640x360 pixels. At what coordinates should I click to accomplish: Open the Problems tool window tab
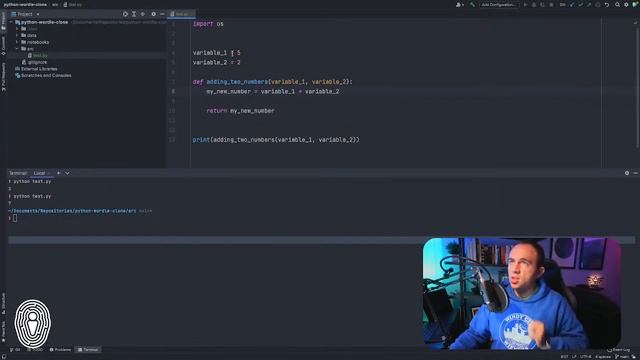[x=60, y=350]
